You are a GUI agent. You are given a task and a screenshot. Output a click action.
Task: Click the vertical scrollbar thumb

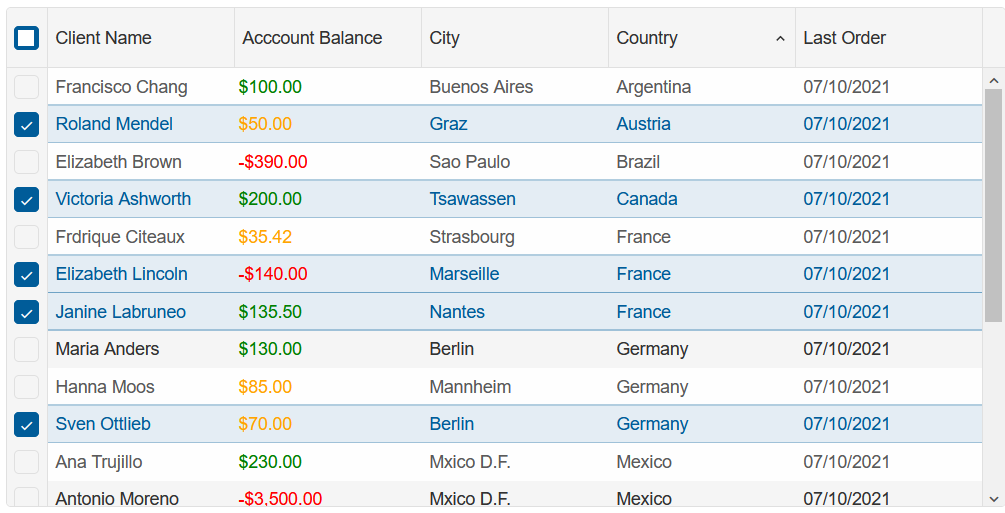point(993,205)
